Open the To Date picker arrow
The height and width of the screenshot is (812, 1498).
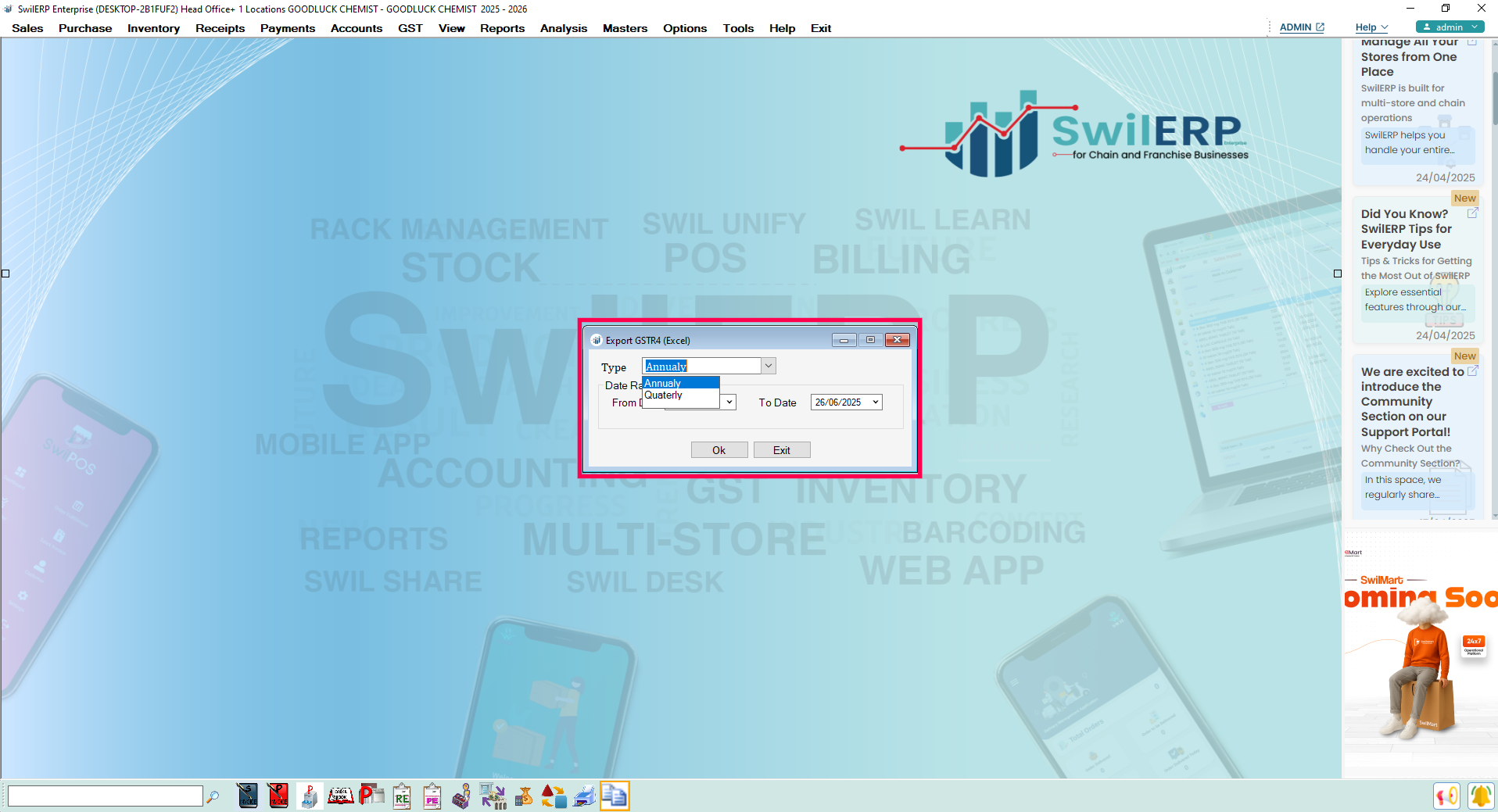[876, 402]
